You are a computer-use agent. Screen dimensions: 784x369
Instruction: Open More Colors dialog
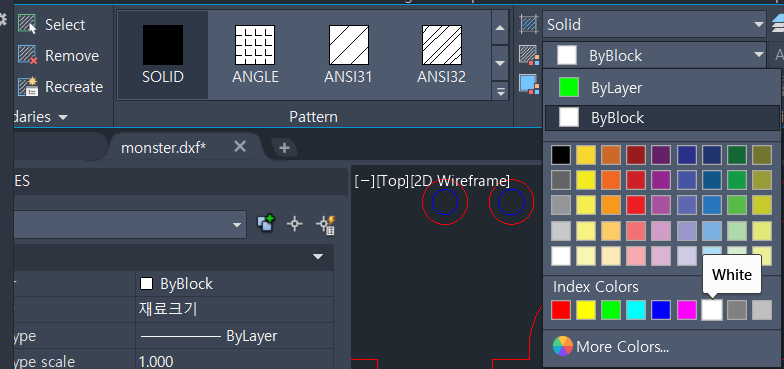coord(611,346)
